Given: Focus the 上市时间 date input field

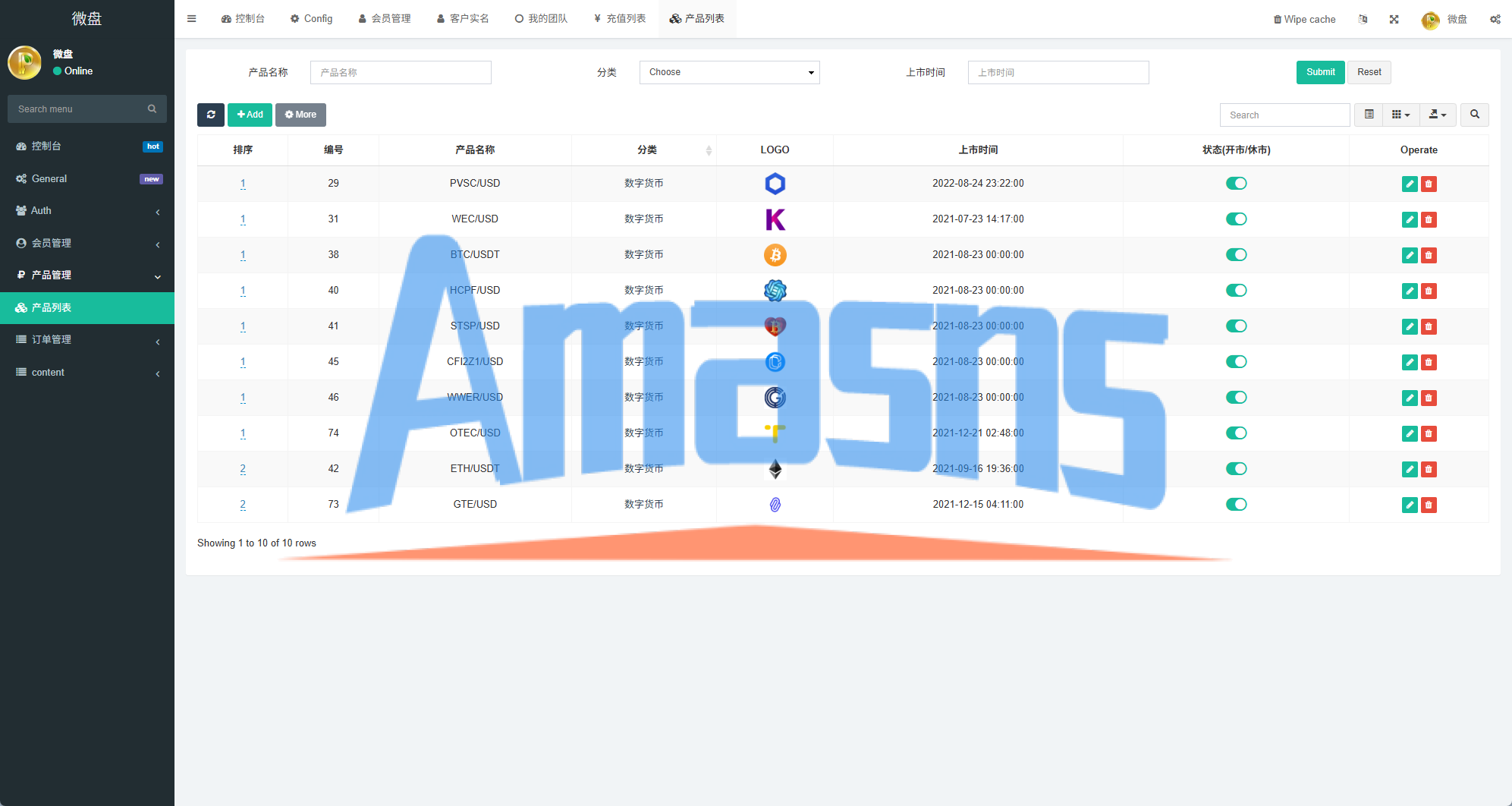Looking at the screenshot, I should pyautogui.click(x=1058, y=72).
